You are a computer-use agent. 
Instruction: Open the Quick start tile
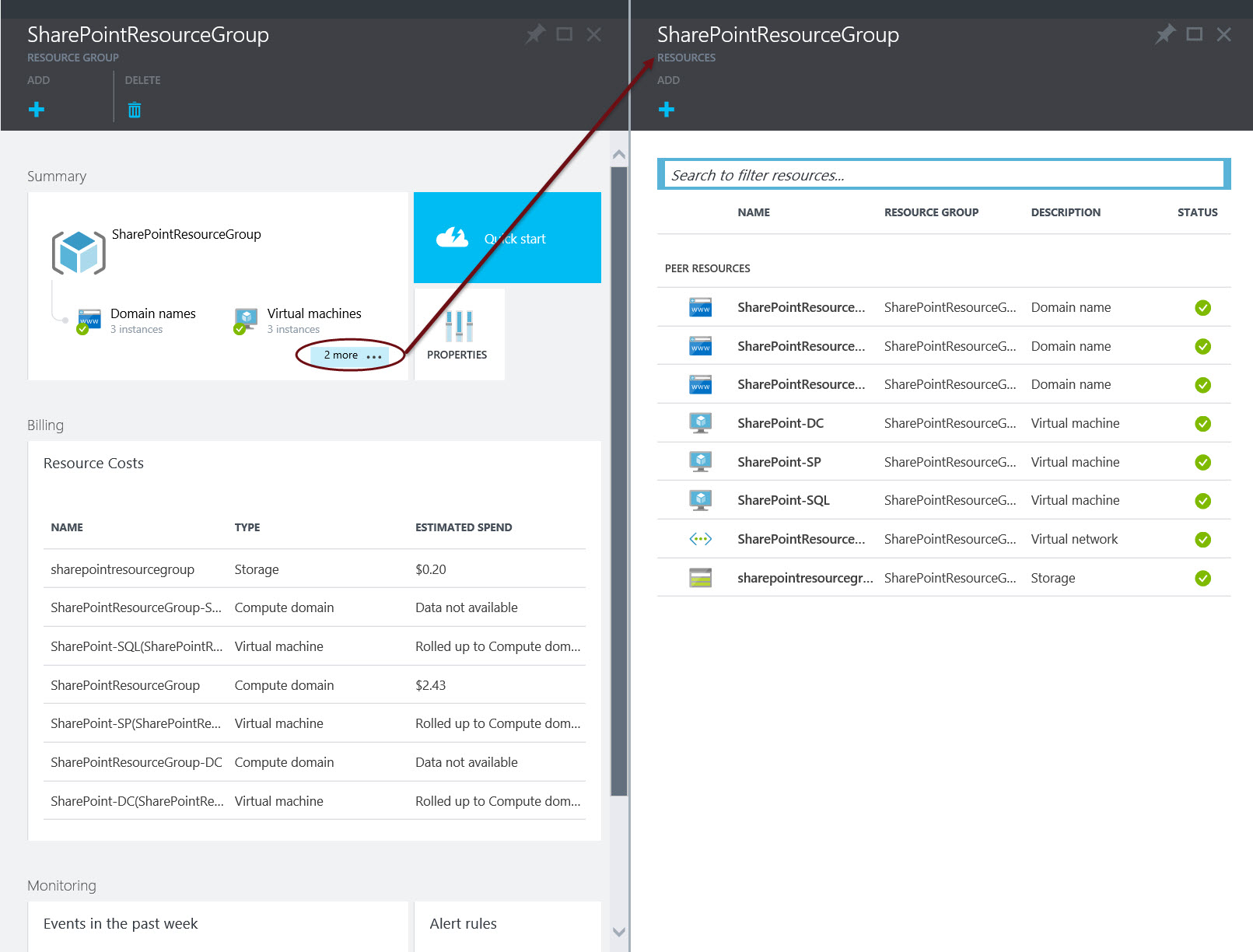[507, 237]
